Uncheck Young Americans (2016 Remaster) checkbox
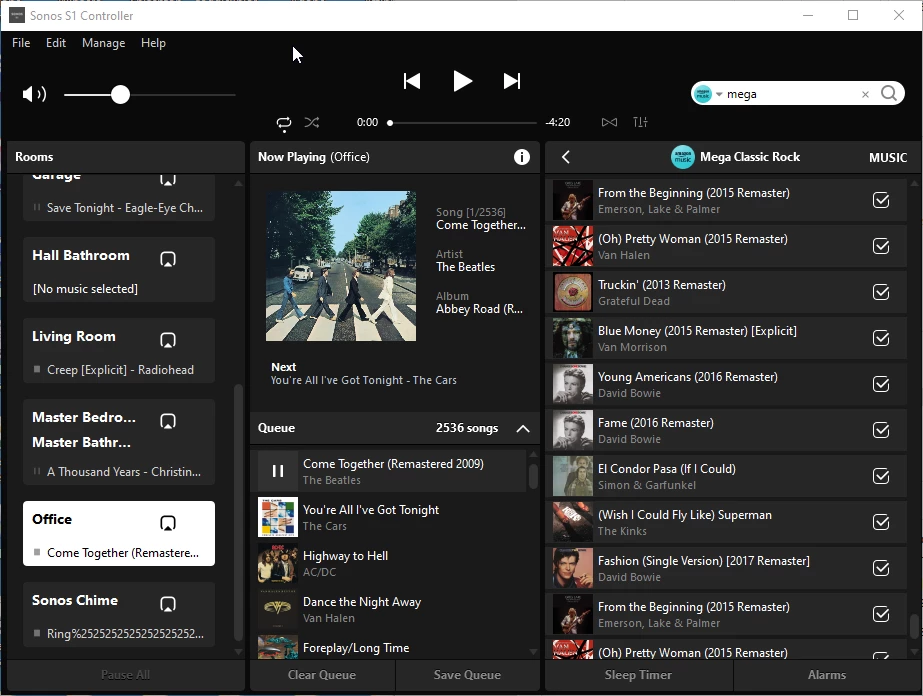923x696 pixels. (x=881, y=384)
